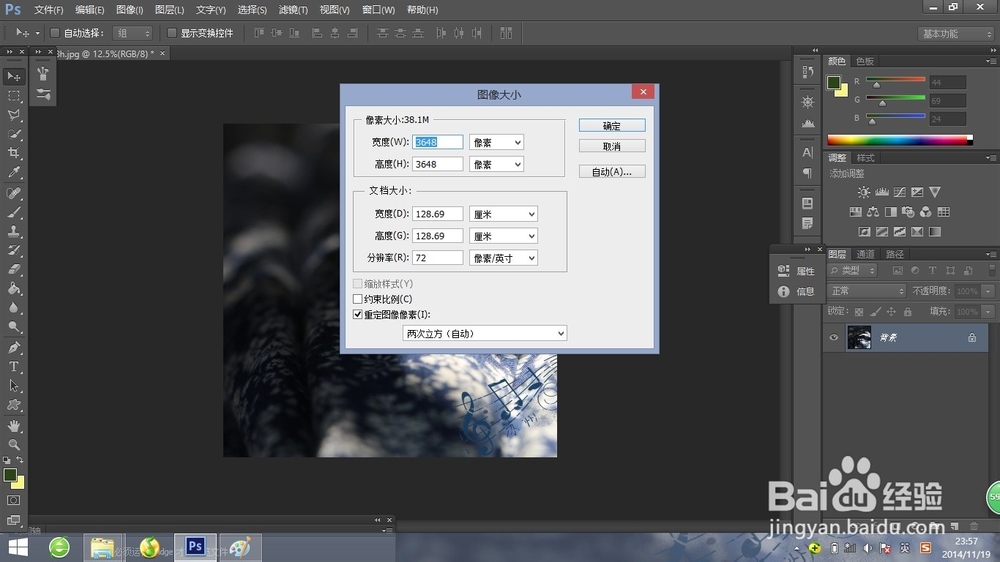Open the layer blend mode dropdown
The image size is (1000, 562).
(x=867, y=291)
